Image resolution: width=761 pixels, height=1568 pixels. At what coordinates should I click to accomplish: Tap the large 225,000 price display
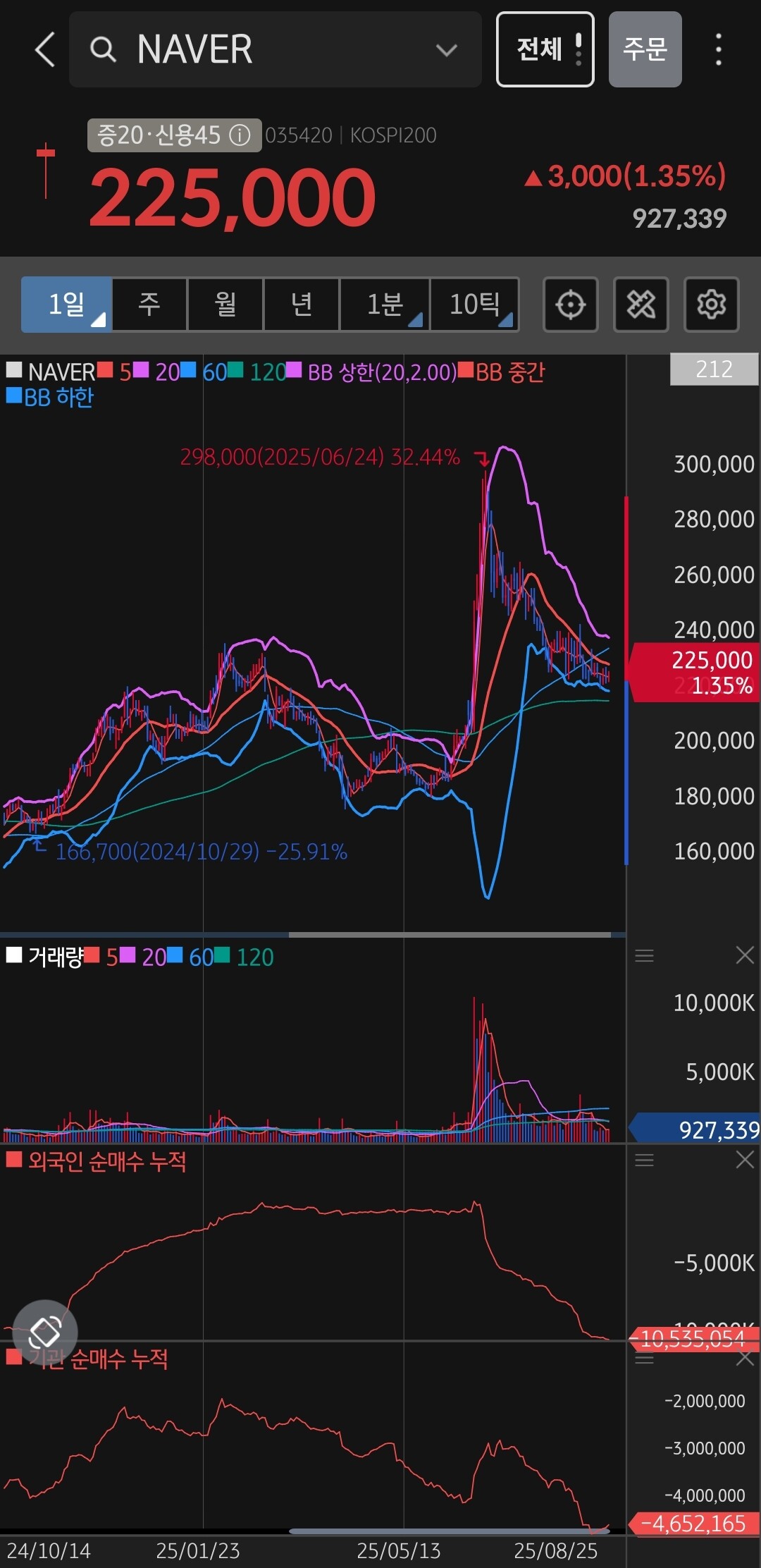tap(233, 198)
